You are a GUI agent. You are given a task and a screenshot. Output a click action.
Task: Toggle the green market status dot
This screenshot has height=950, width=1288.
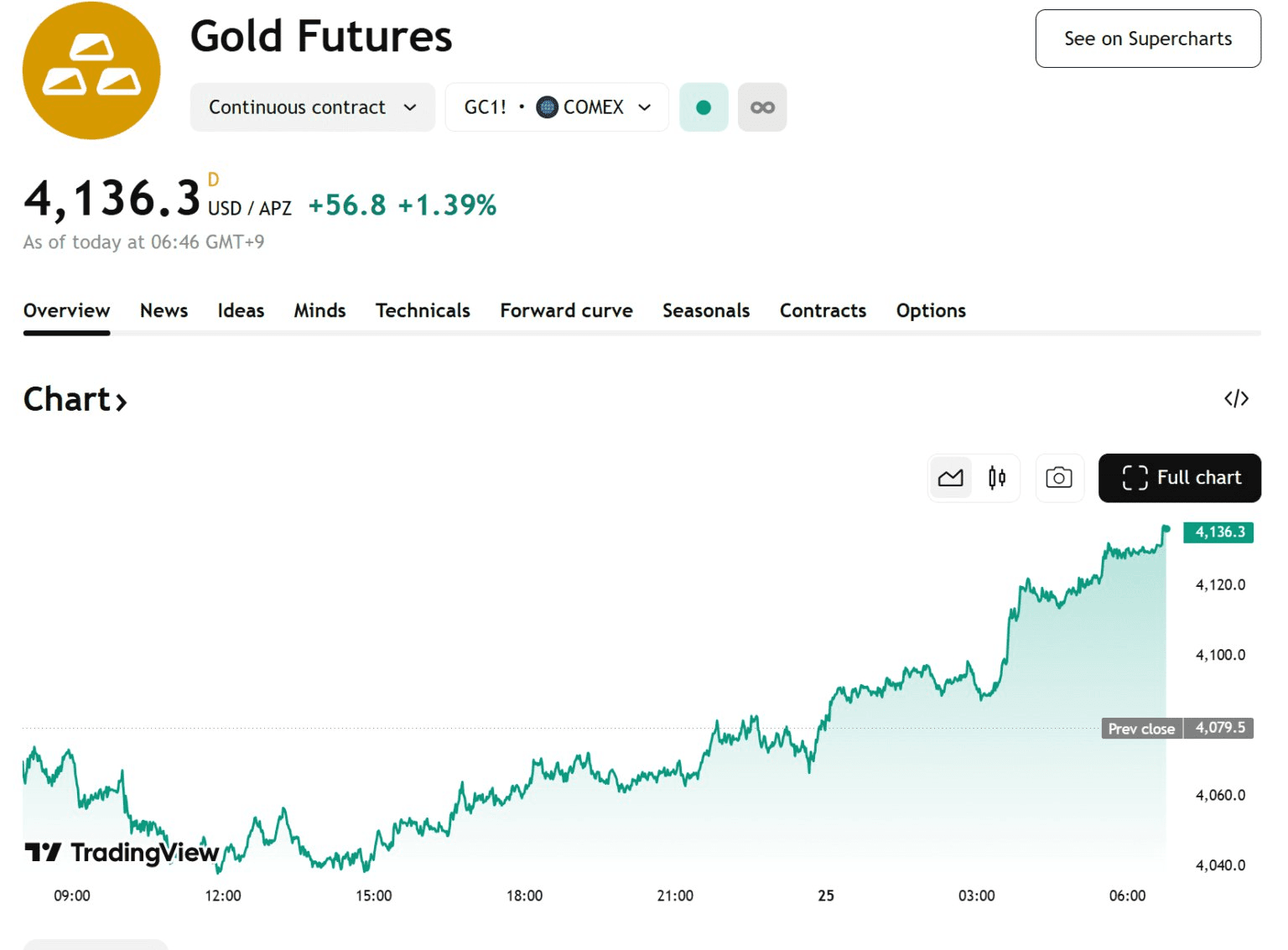[704, 107]
